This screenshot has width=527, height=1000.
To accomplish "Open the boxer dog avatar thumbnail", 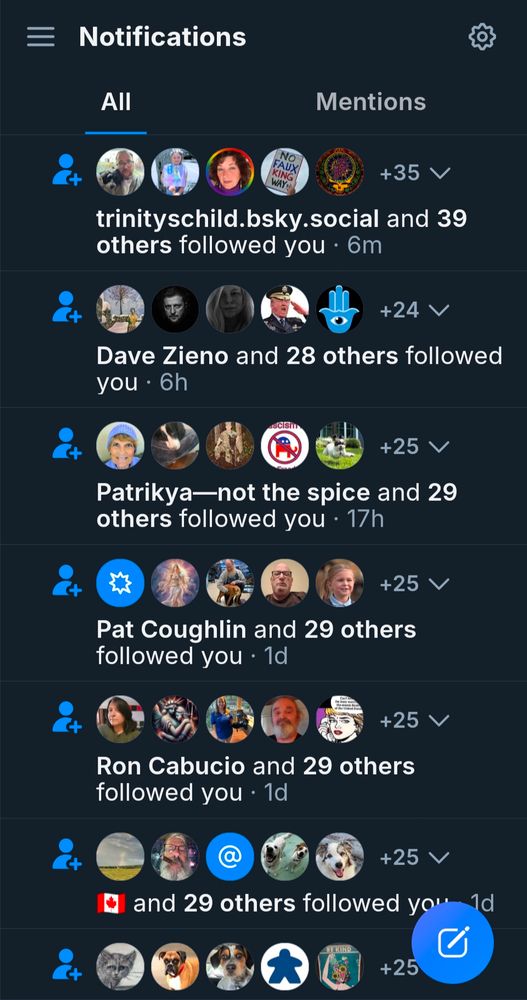I will (x=175, y=967).
